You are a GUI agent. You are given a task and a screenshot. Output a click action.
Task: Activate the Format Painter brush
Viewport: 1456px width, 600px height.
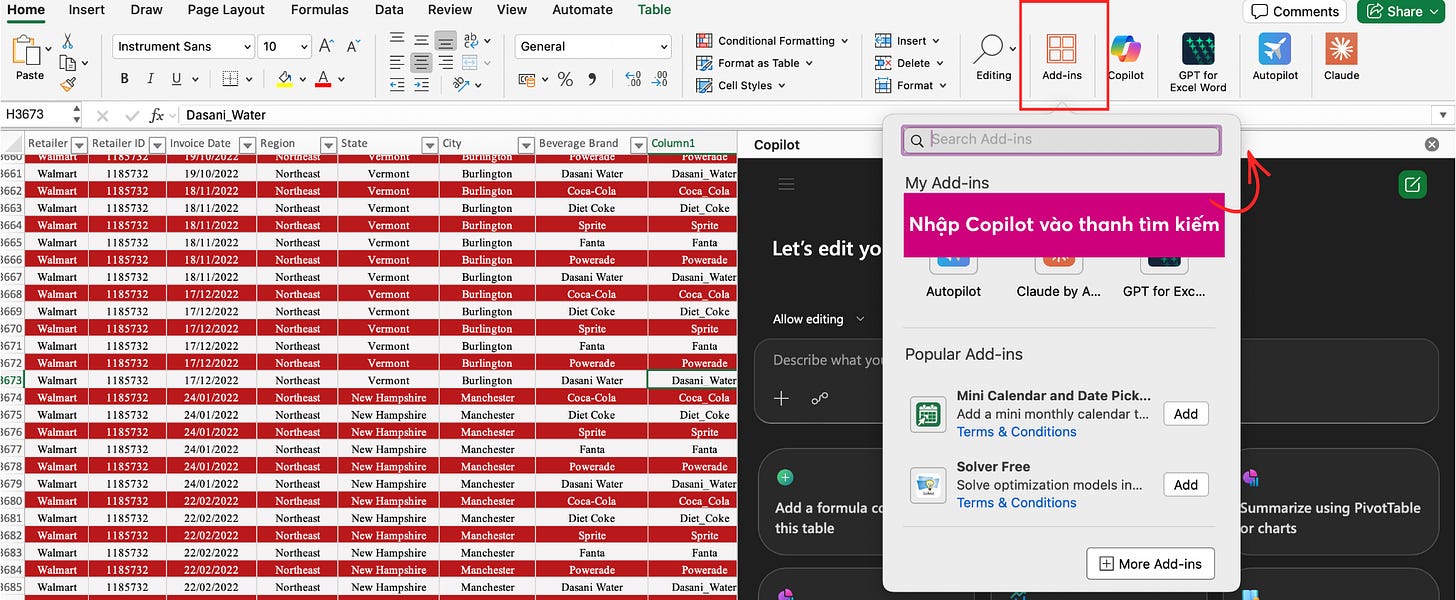coord(68,85)
